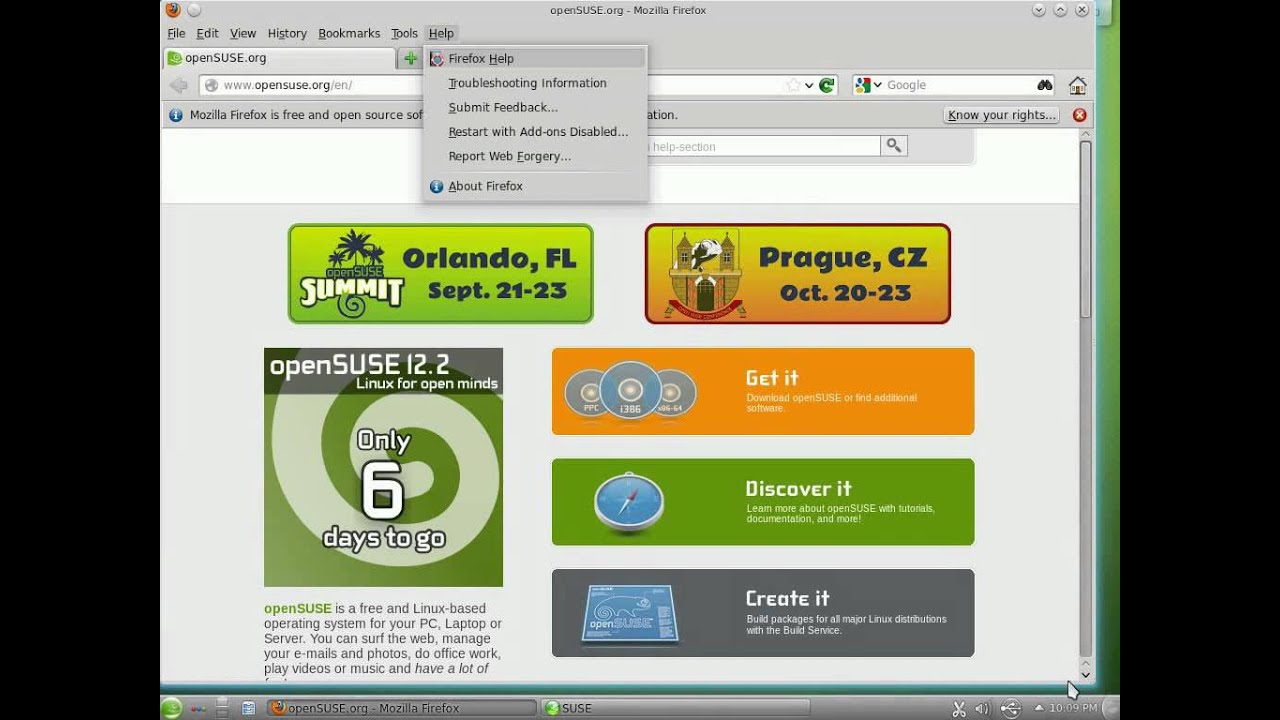Go to home page icon

click(1077, 85)
